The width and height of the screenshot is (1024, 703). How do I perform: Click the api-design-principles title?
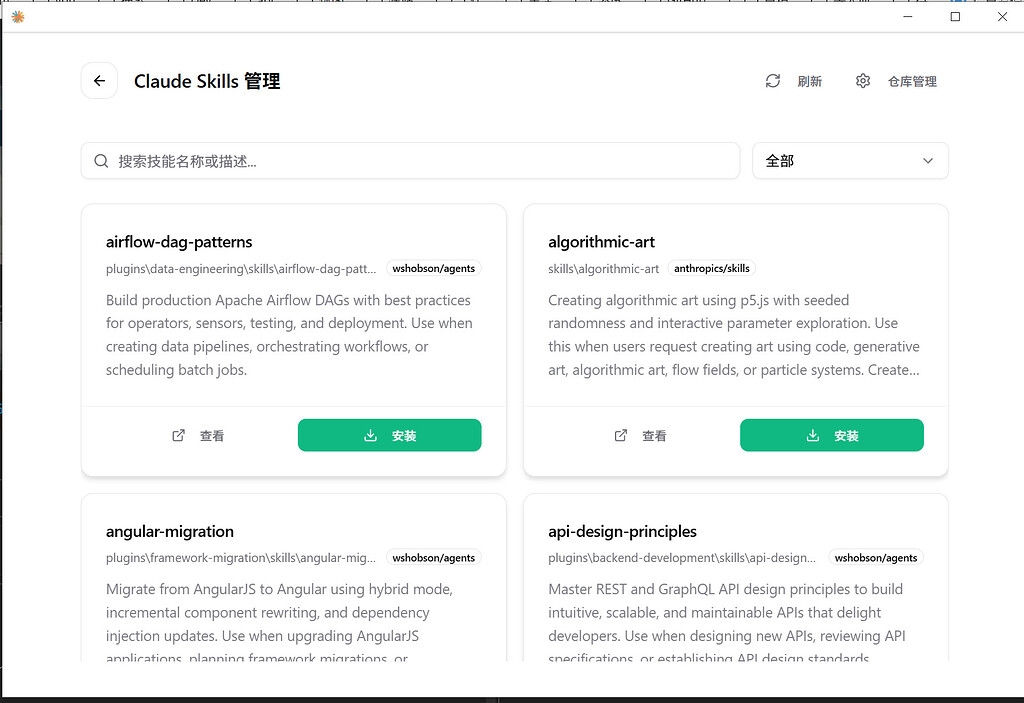coord(622,531)
